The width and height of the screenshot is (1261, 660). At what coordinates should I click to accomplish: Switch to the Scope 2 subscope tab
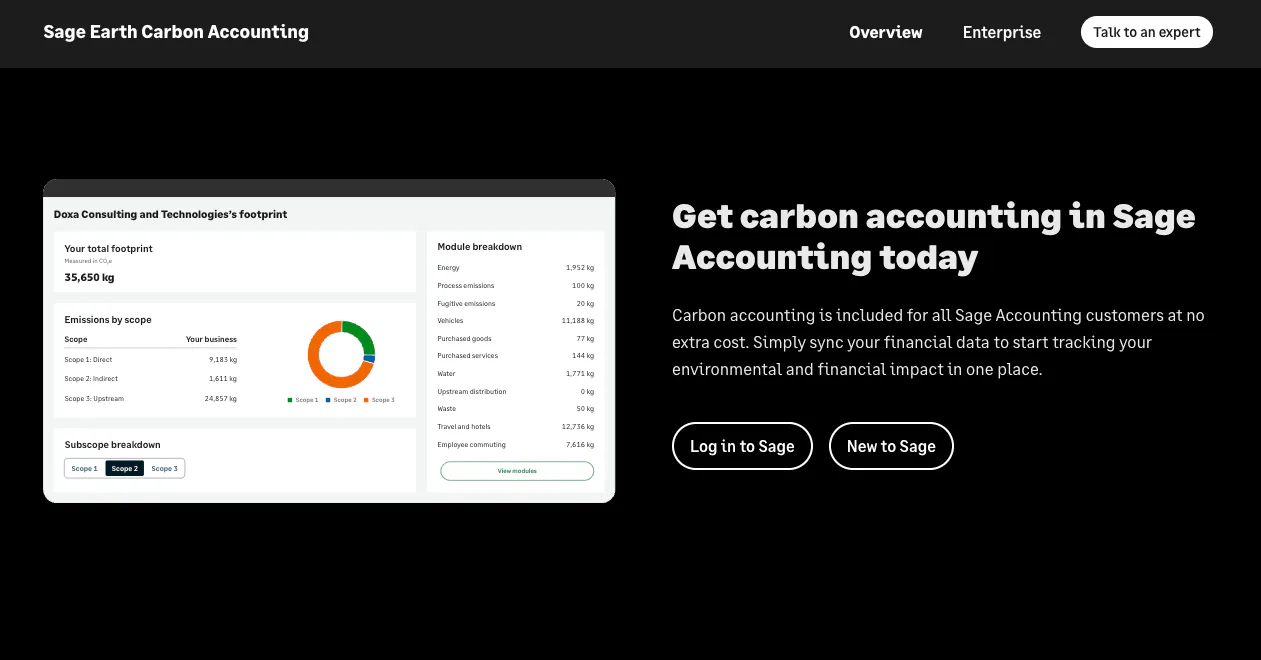pos(125,468)
